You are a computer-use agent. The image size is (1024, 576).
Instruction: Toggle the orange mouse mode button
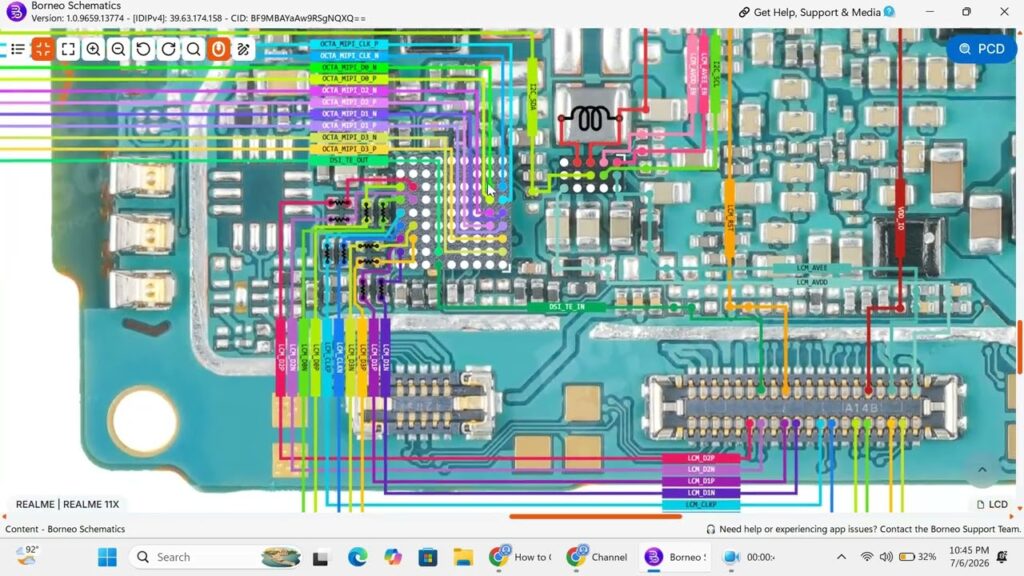219,49
